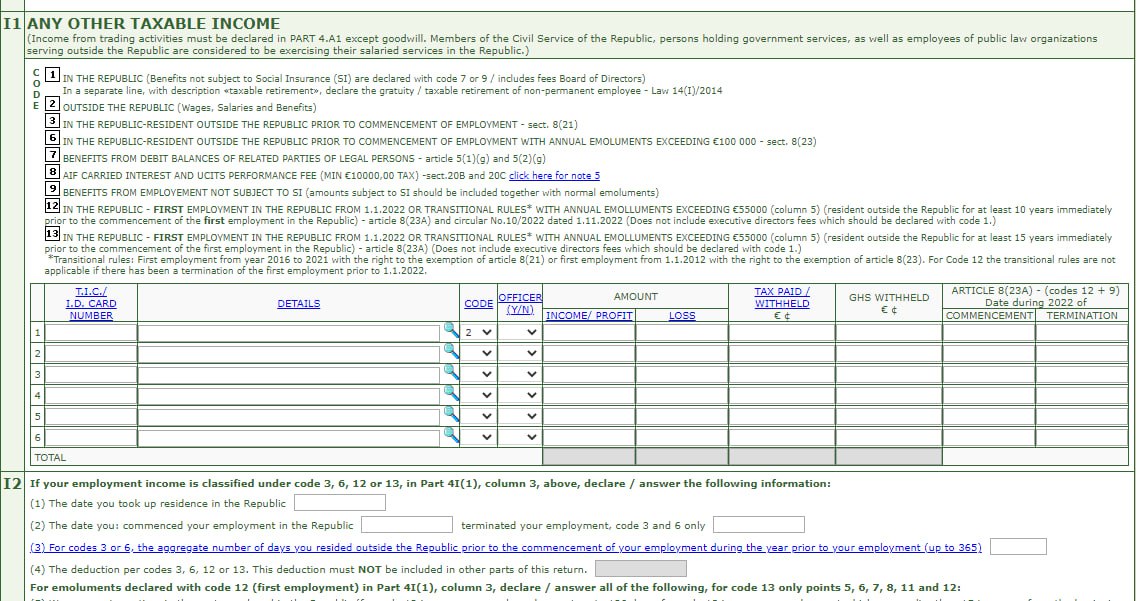The height and width of the screenshot is (601, 1147).
Task: Click the Income/Profit amount field in row 1
Action: (x=589, y=333)
